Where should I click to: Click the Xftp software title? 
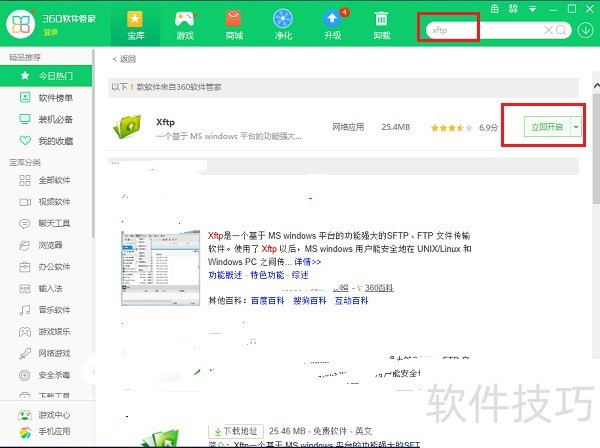[x=165, y=122]
